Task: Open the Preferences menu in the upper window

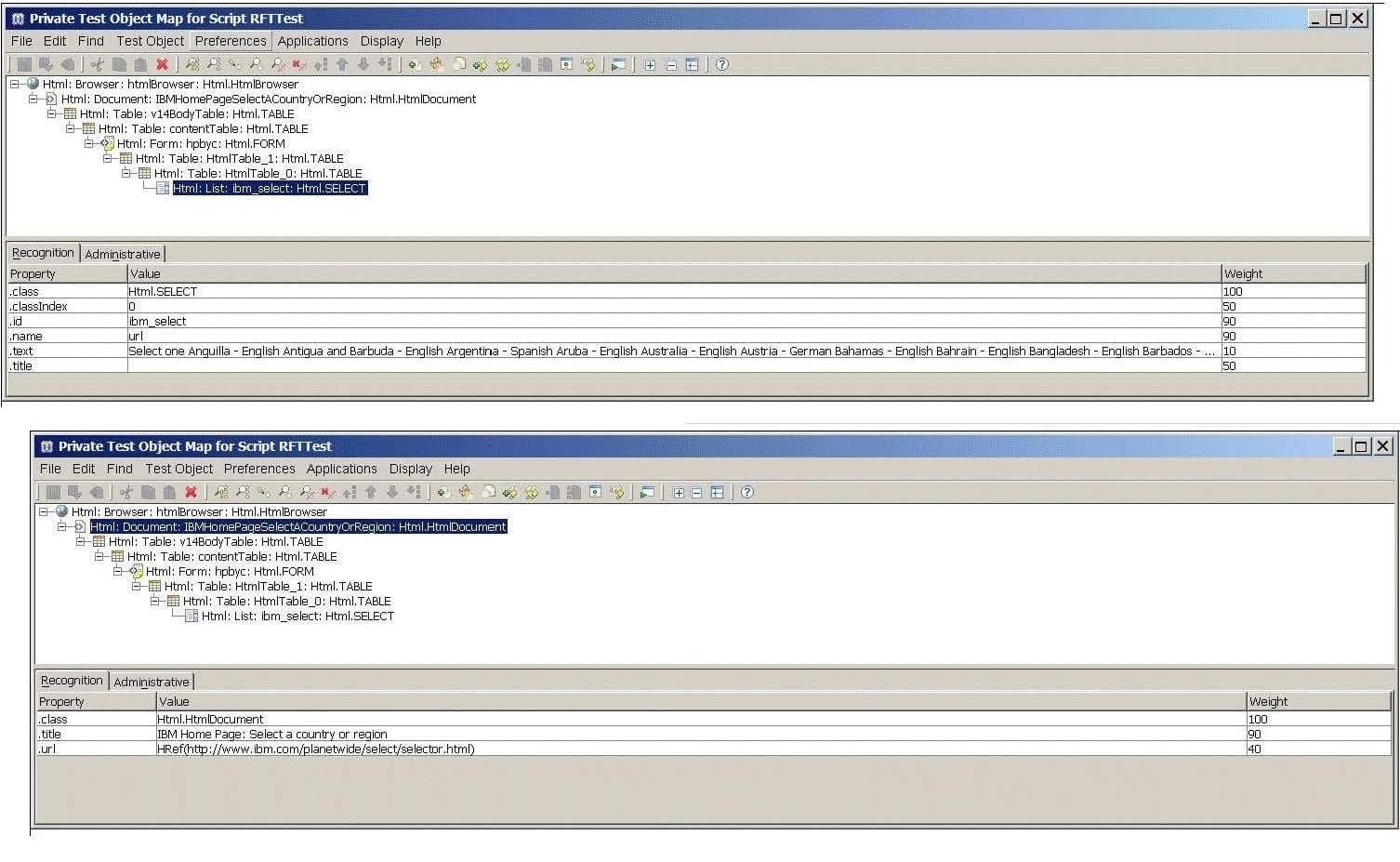Action: click(x=231, y=41)
